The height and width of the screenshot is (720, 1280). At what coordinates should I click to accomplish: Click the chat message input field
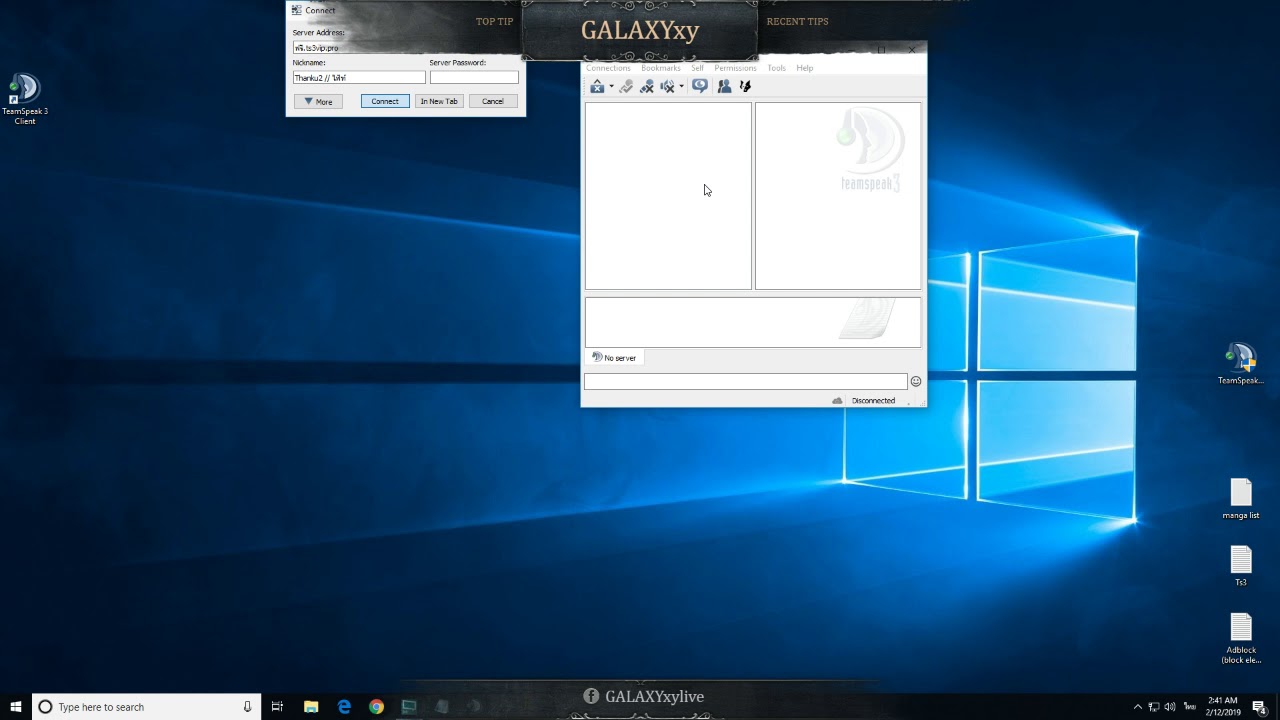click(745, 381)
